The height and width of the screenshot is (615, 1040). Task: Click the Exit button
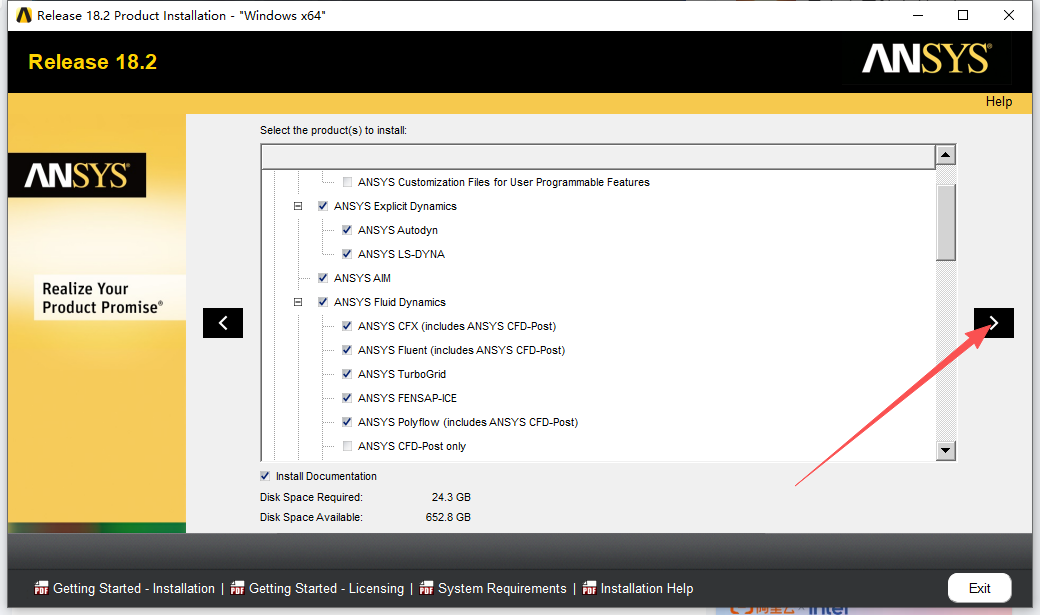[979, 588]
